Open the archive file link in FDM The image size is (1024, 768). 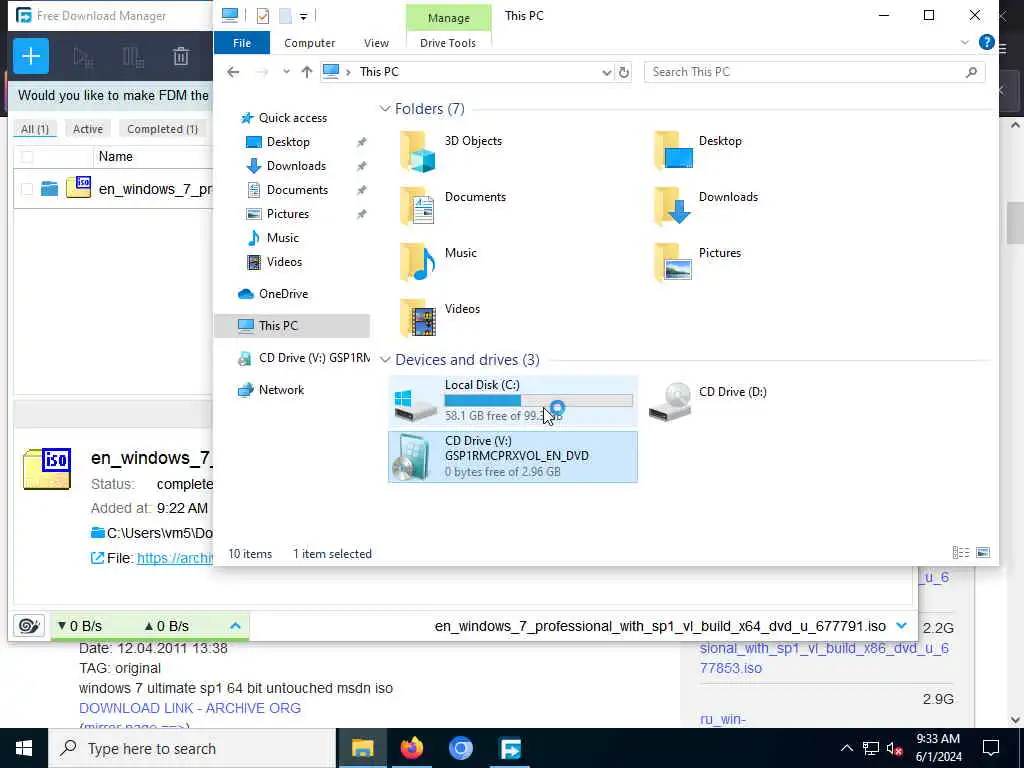point(175,558)
